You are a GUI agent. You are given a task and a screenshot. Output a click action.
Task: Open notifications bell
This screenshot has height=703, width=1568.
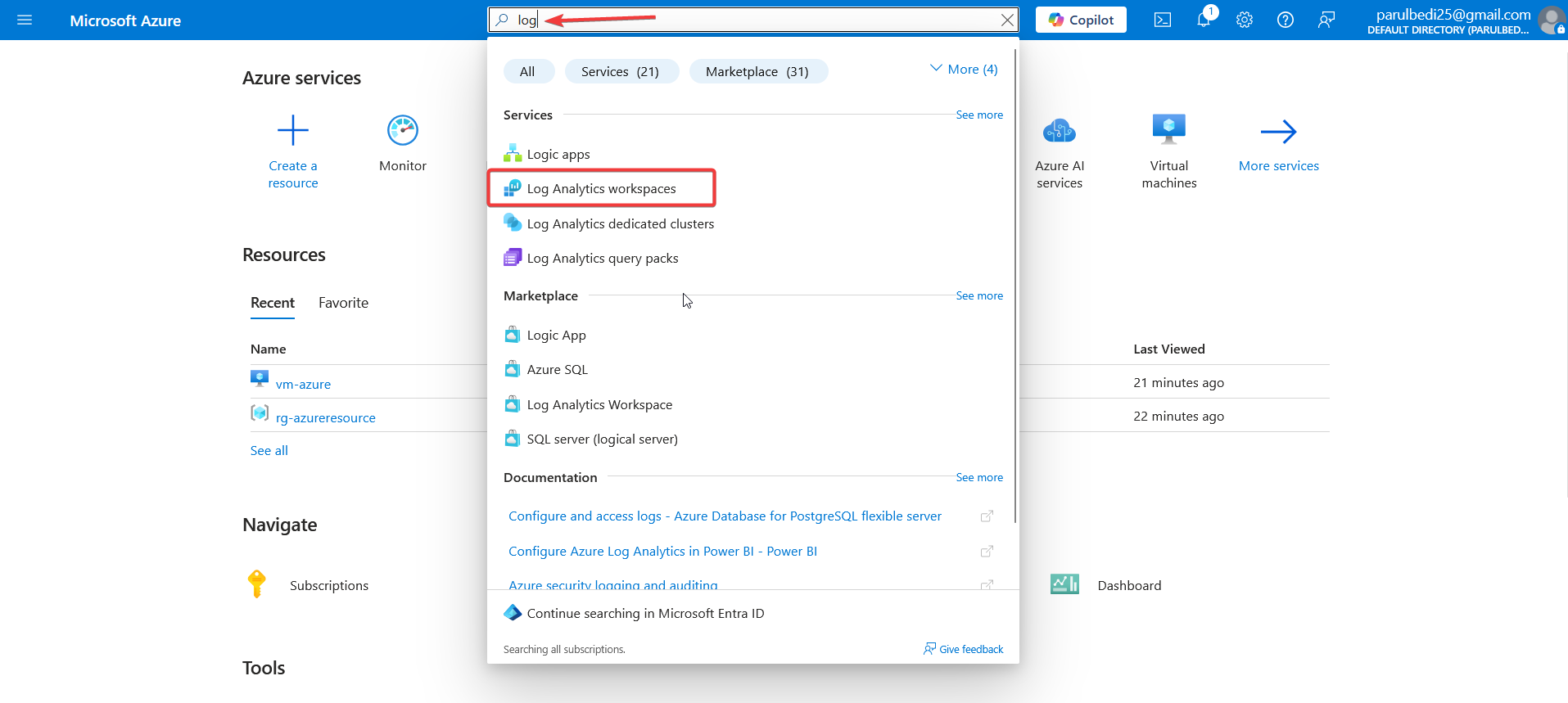[x=1204, y=20]
